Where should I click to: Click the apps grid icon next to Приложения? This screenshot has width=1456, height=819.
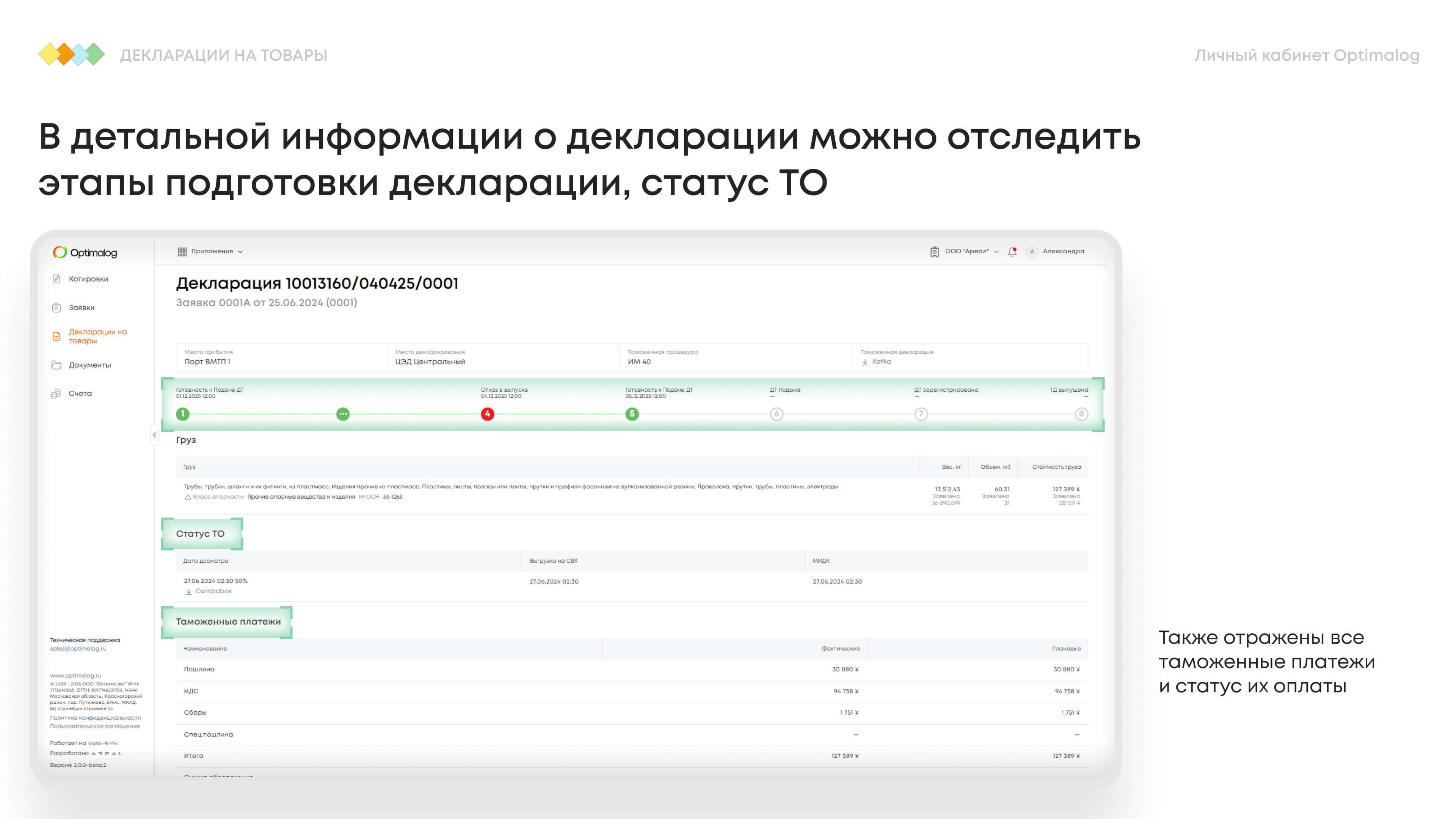coord(182,251)
